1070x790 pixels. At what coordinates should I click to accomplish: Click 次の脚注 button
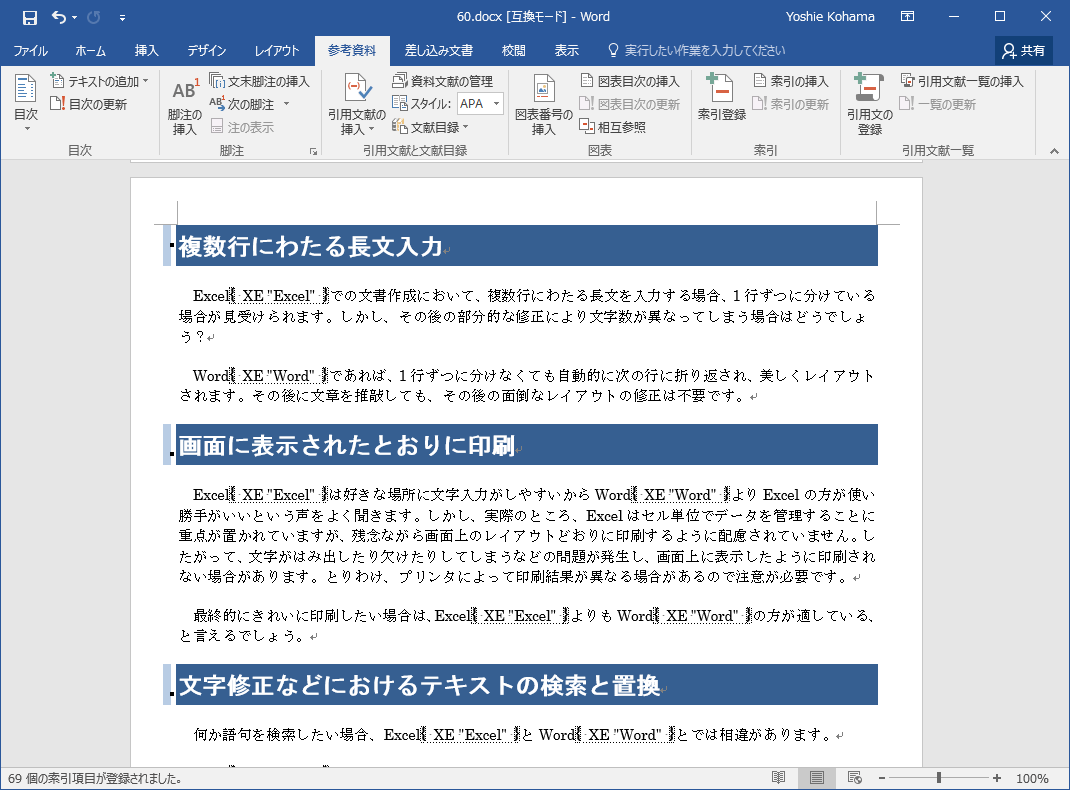pyautogui.click(x=242, y=104)
